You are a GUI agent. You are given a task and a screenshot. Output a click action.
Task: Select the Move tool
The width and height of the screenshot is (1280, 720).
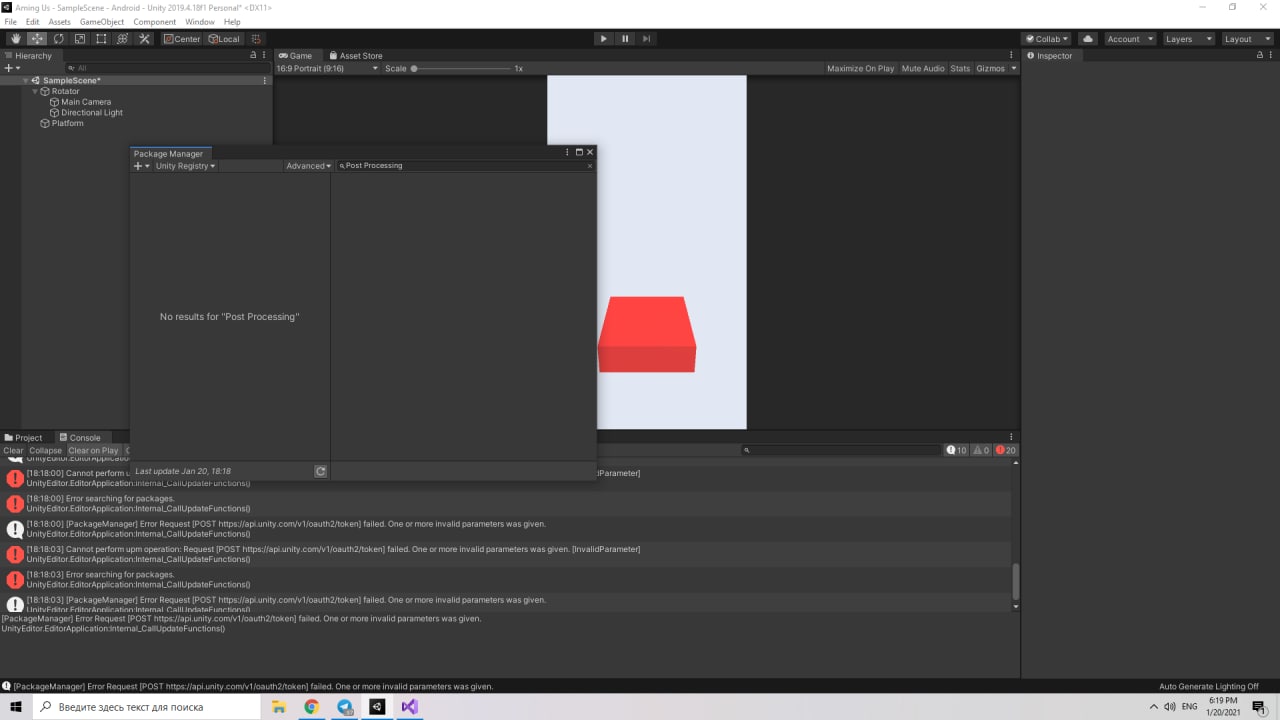(37, 39)
